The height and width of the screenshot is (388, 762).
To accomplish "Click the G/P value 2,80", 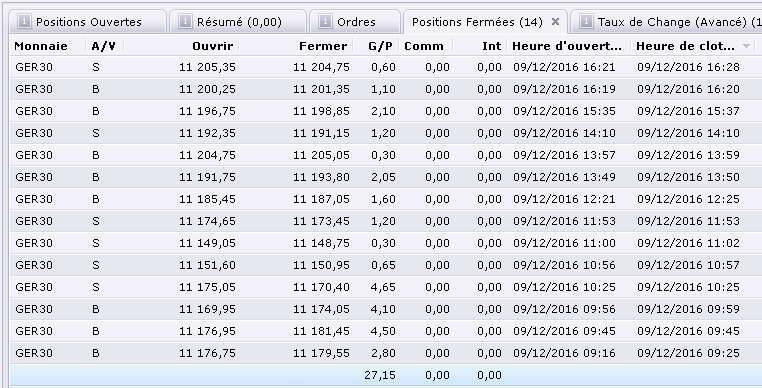I will (383, 353).
